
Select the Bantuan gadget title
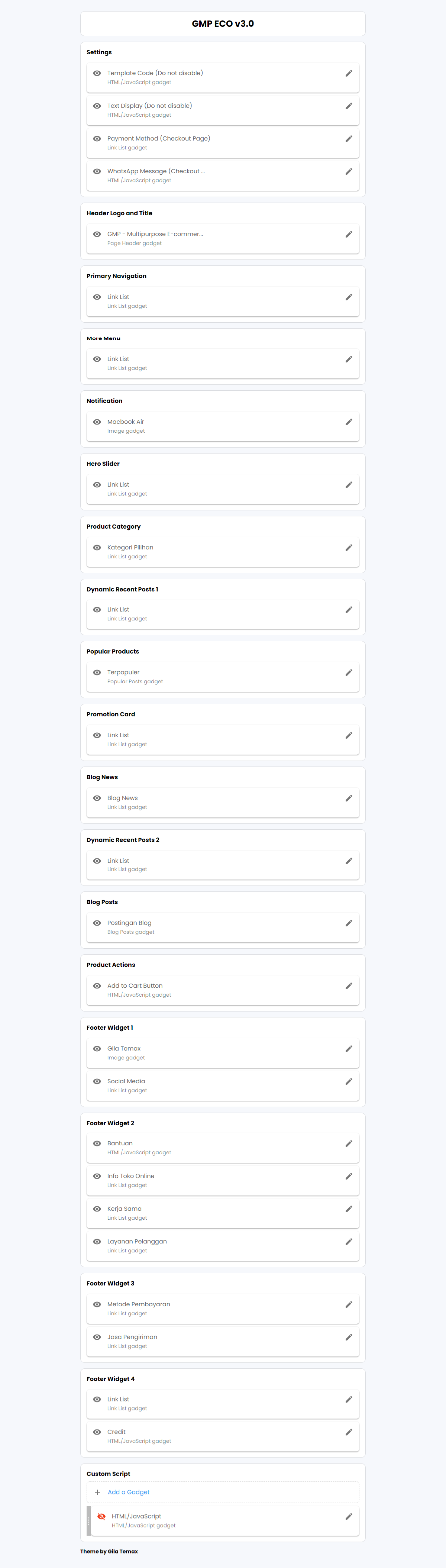pos(120,1144)
